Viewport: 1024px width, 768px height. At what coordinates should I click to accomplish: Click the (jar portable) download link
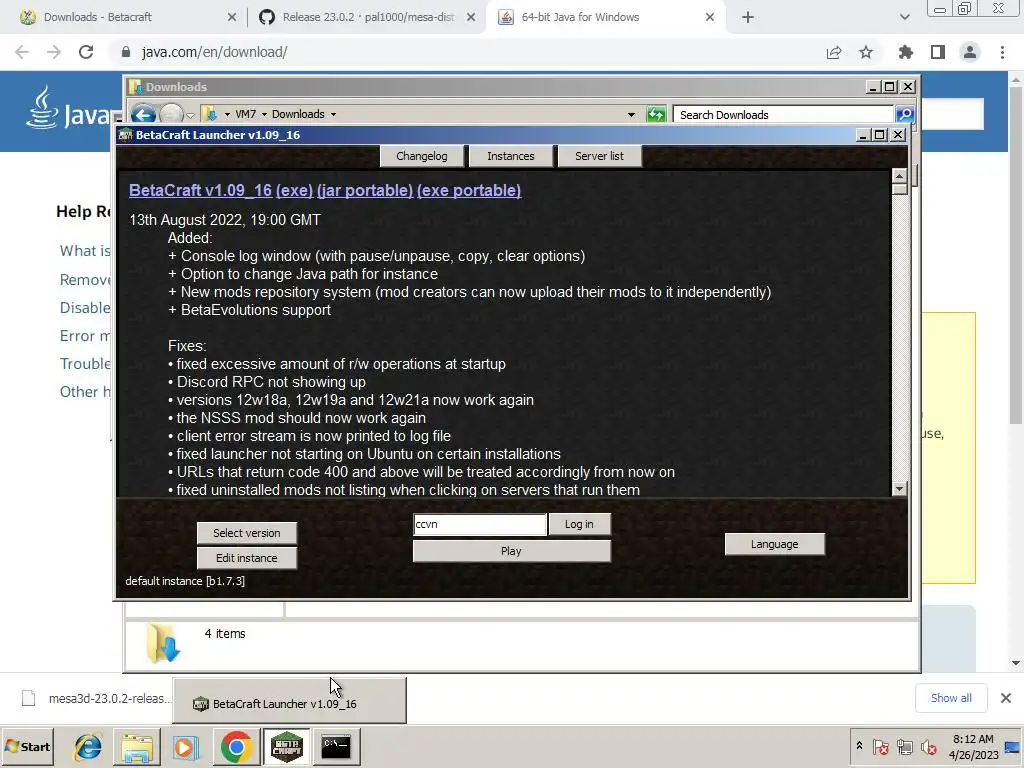coord(365,191)
